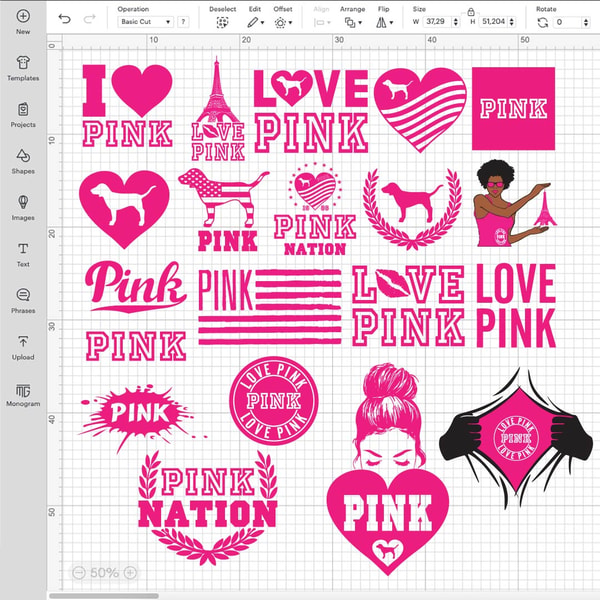Adjust the rotate stepper arrows
The width and height of the screenshot is (600, 600).
(x=586, y=22)
